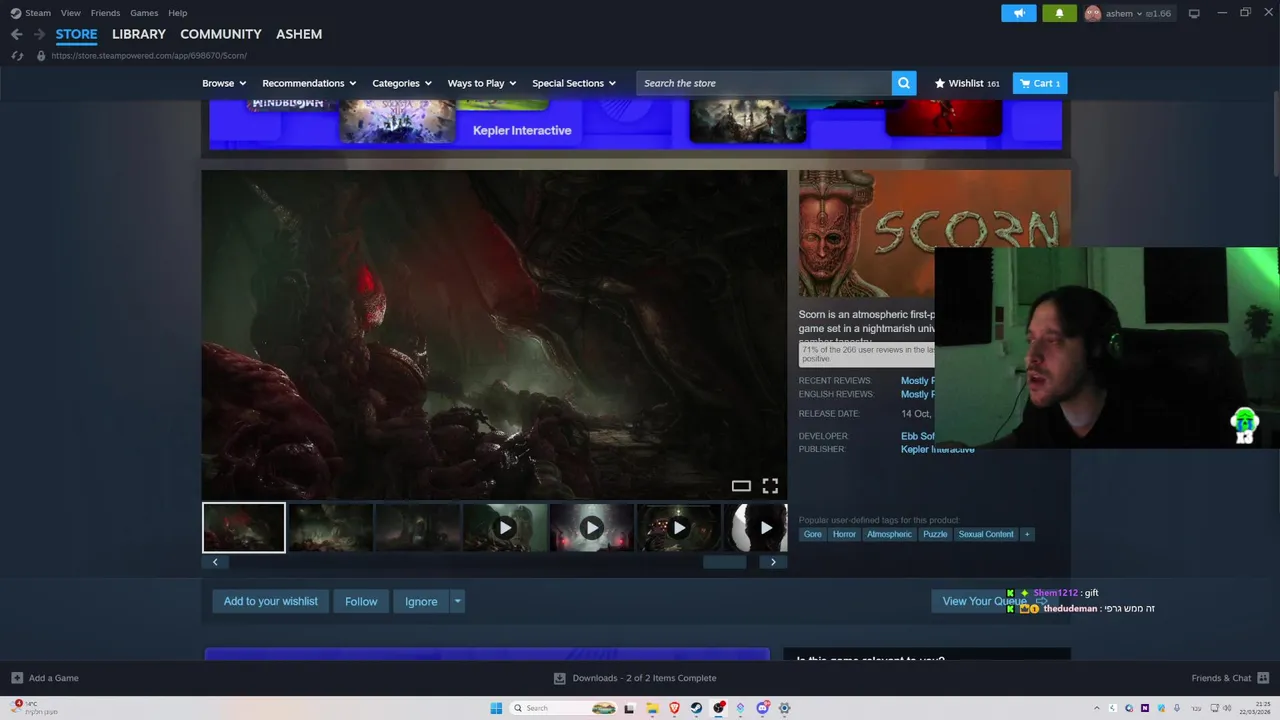Click the Puzzle tag
1280x720 pixels.
935,534
